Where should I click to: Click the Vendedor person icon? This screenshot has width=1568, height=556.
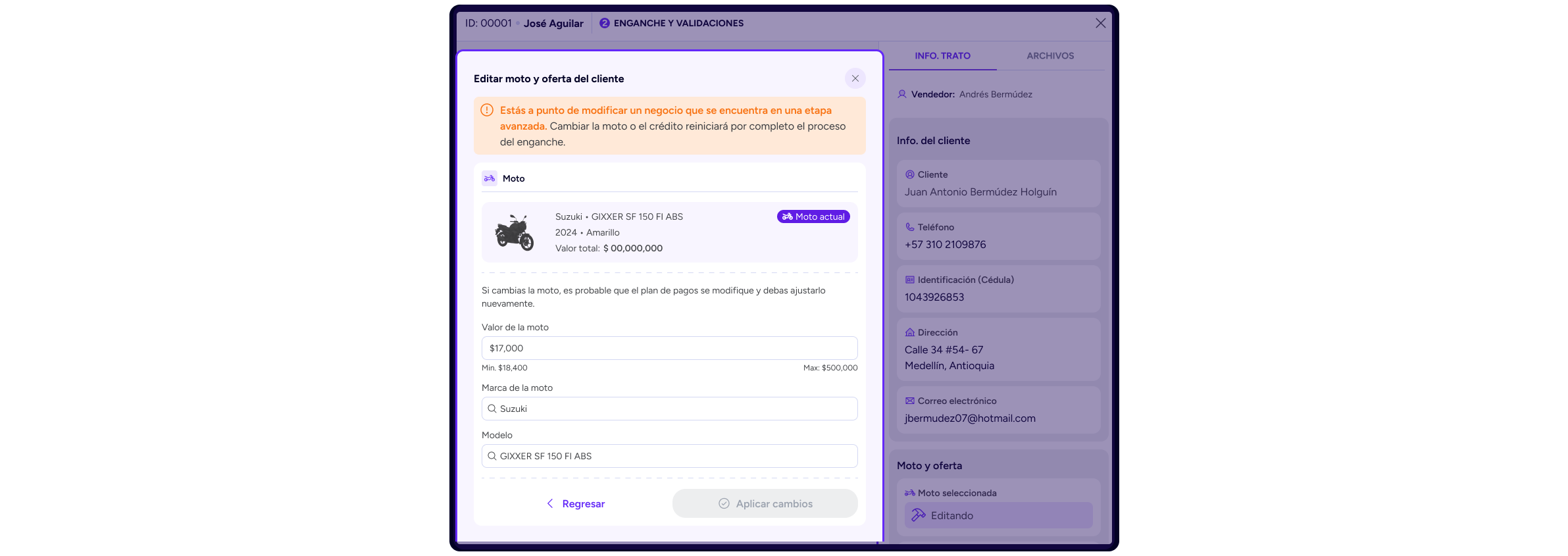[x=902, y=94]
